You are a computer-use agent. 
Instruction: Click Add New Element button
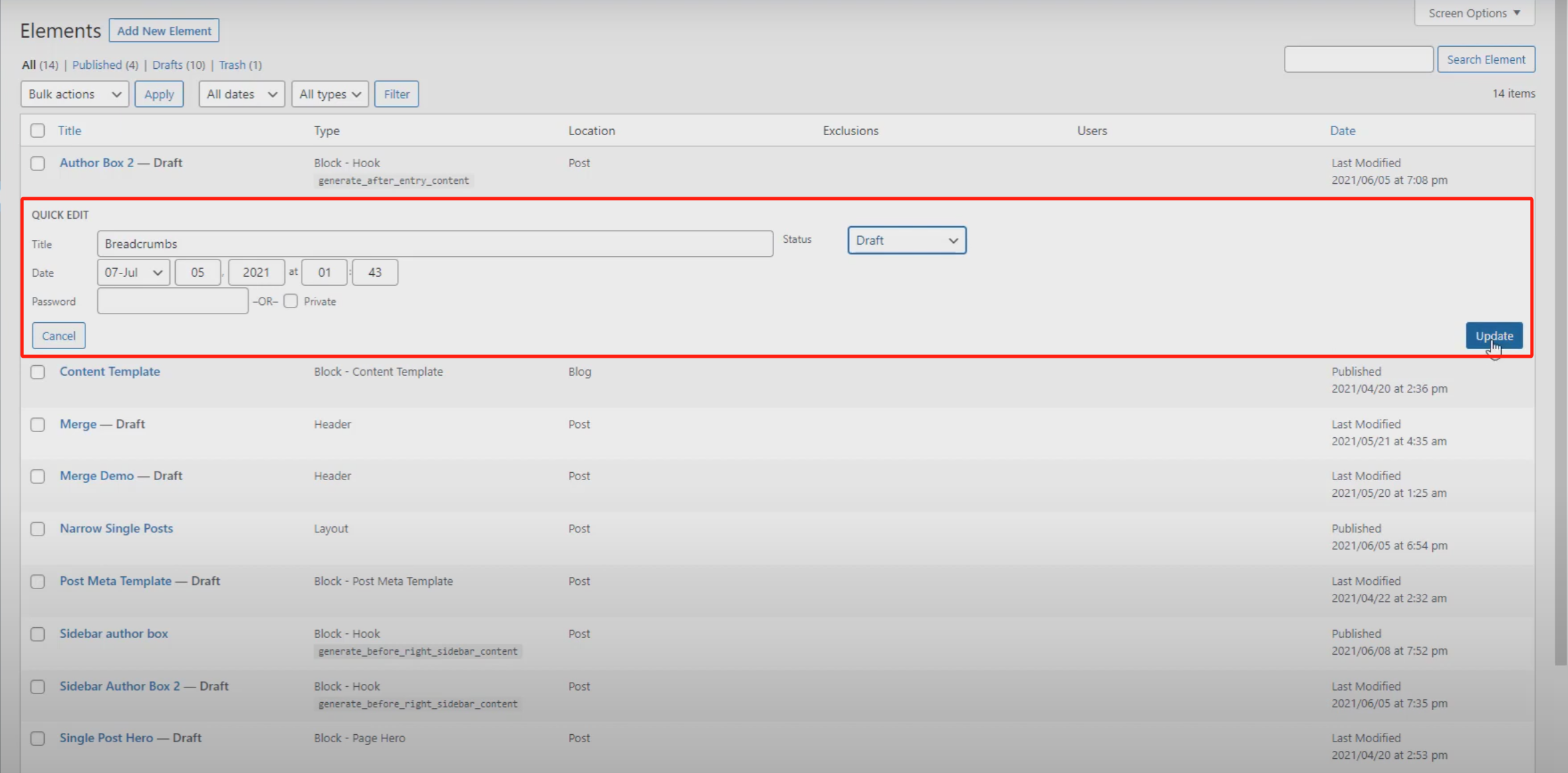pyautogui.click(x=164, y=31)
